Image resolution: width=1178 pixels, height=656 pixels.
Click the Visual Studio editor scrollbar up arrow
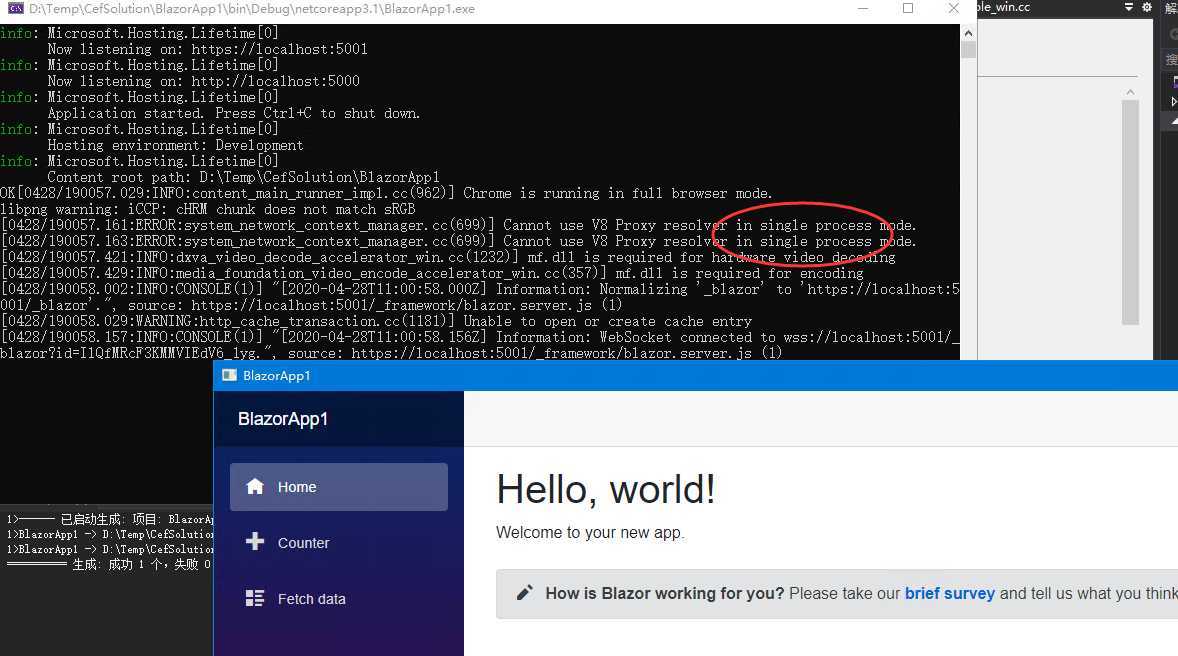(1130, 92)
